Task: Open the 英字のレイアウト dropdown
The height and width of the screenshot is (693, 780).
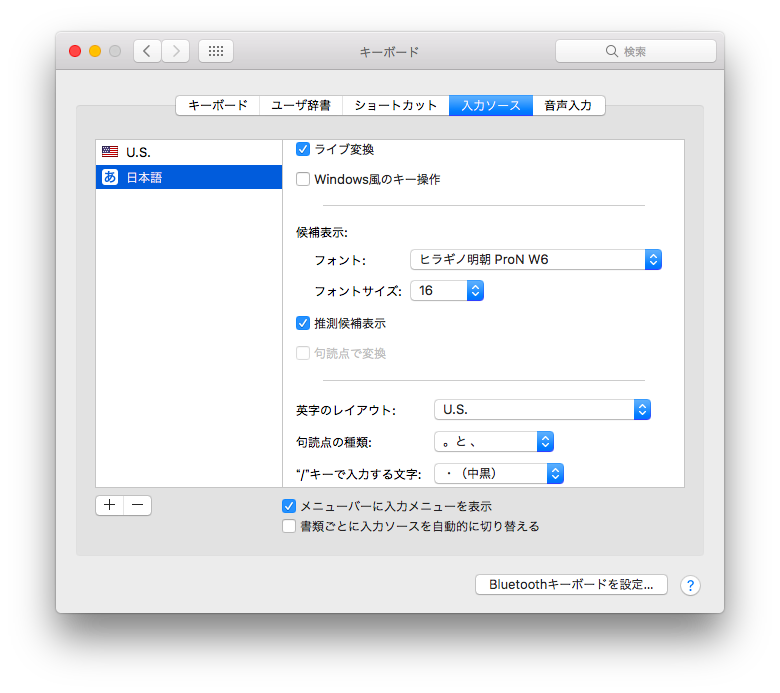Action: click(542, 409)
